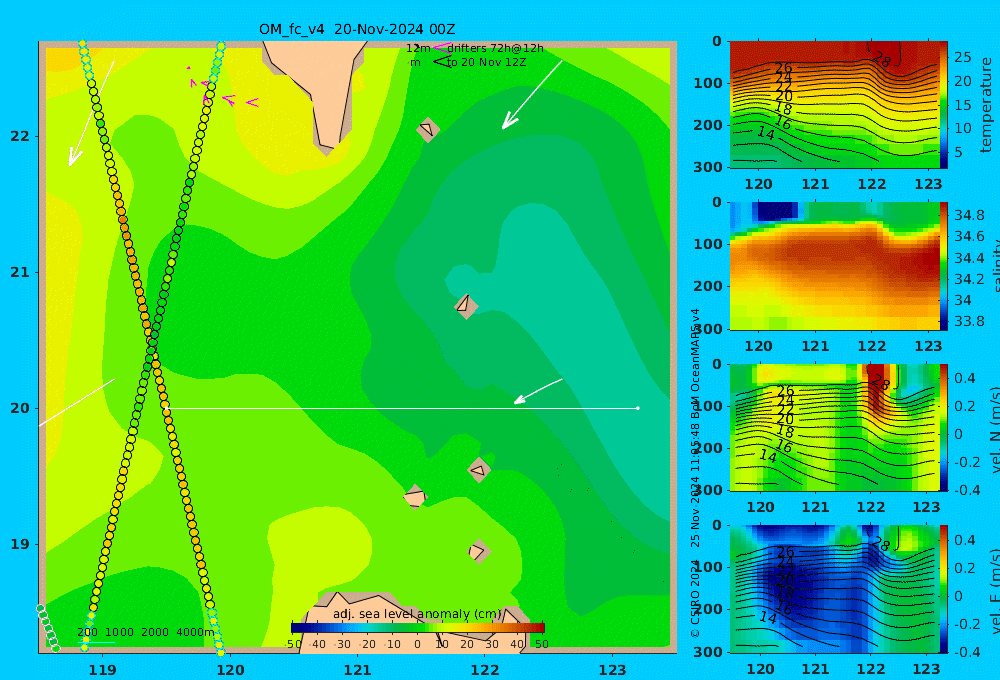Click the longitude 121 tick label on map
This screenshot has width=1000, height=680.
(x=358, y=670)
